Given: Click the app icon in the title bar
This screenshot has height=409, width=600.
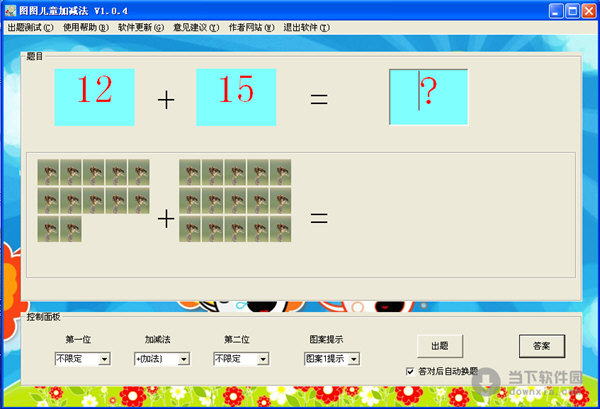Looking at the screenshot, I should (x=10, y=10).
